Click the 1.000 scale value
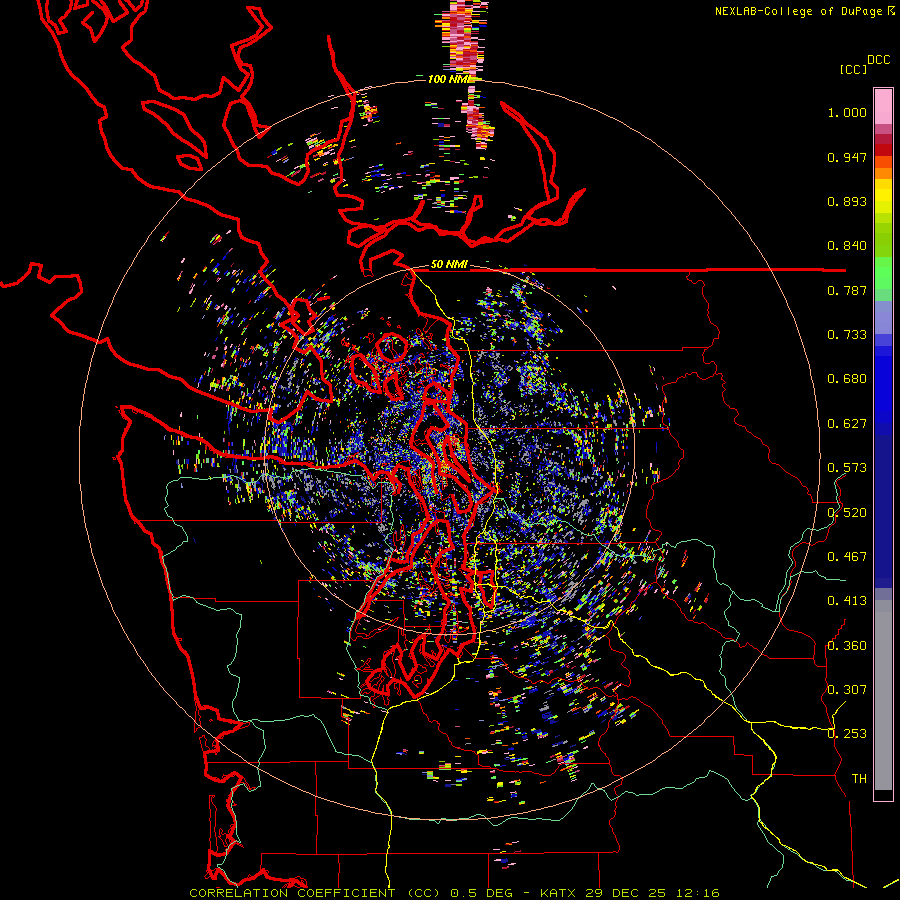The height and width of the screenshot is (900, 900). pyautogui.click(x=847, y=112)
